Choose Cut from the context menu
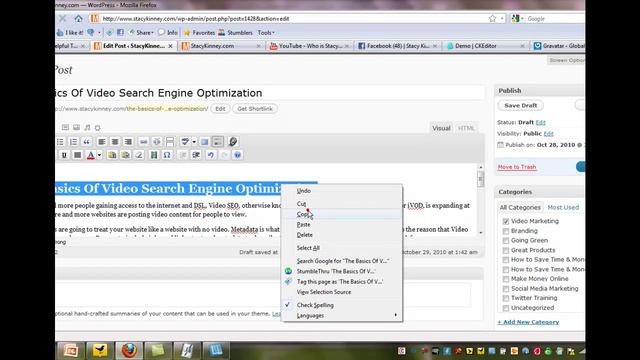 [342, 203]
